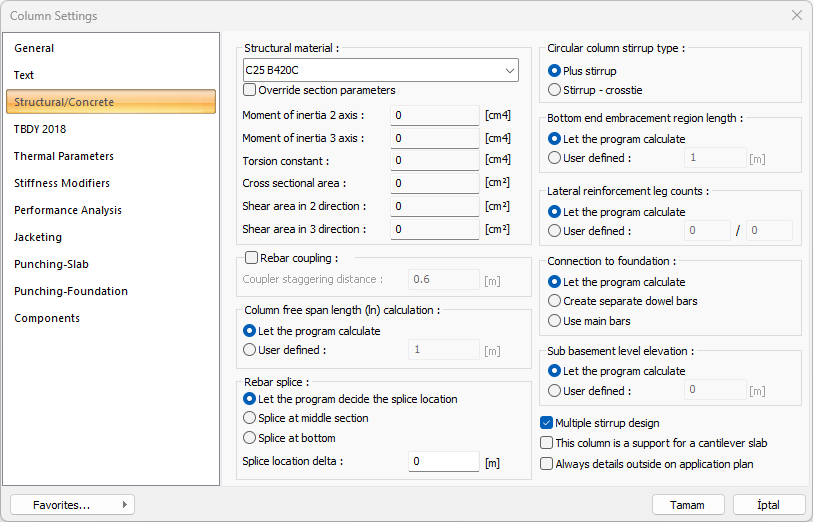Choose Splice at middle section
The width and height of the screenshot is (813, 522).
pyautogui.click(x=250, y=418)
